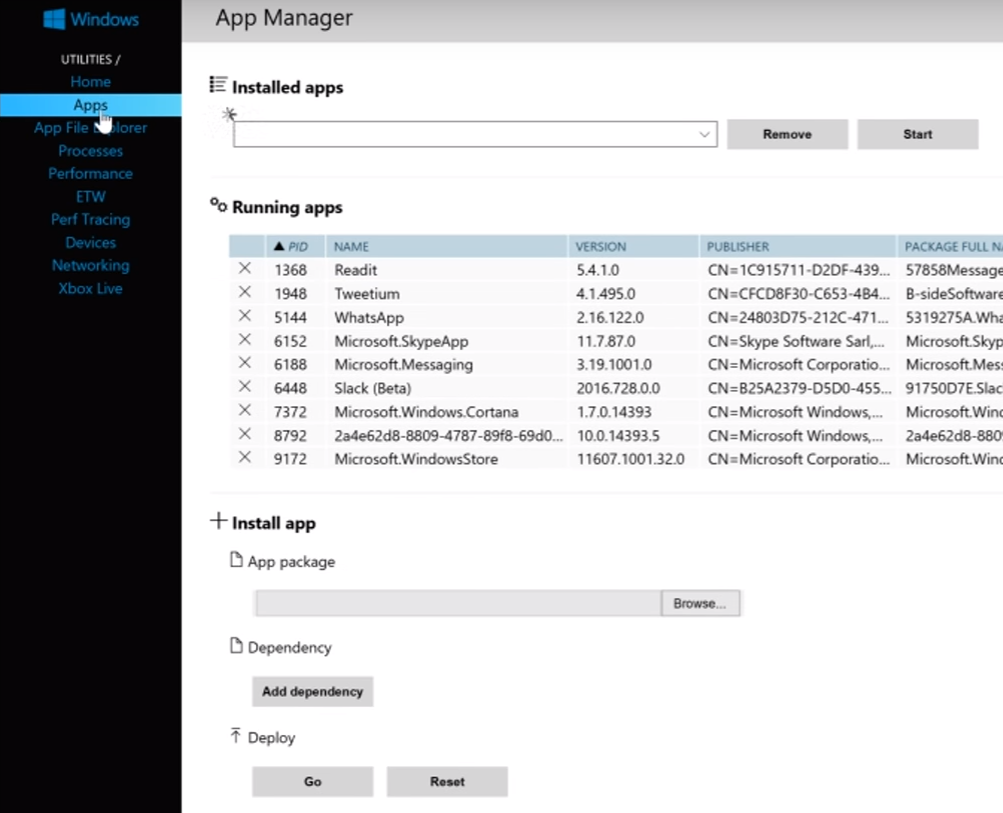Select the Tweetium row name
The image size is (1003, 813).
coord(367,294)
